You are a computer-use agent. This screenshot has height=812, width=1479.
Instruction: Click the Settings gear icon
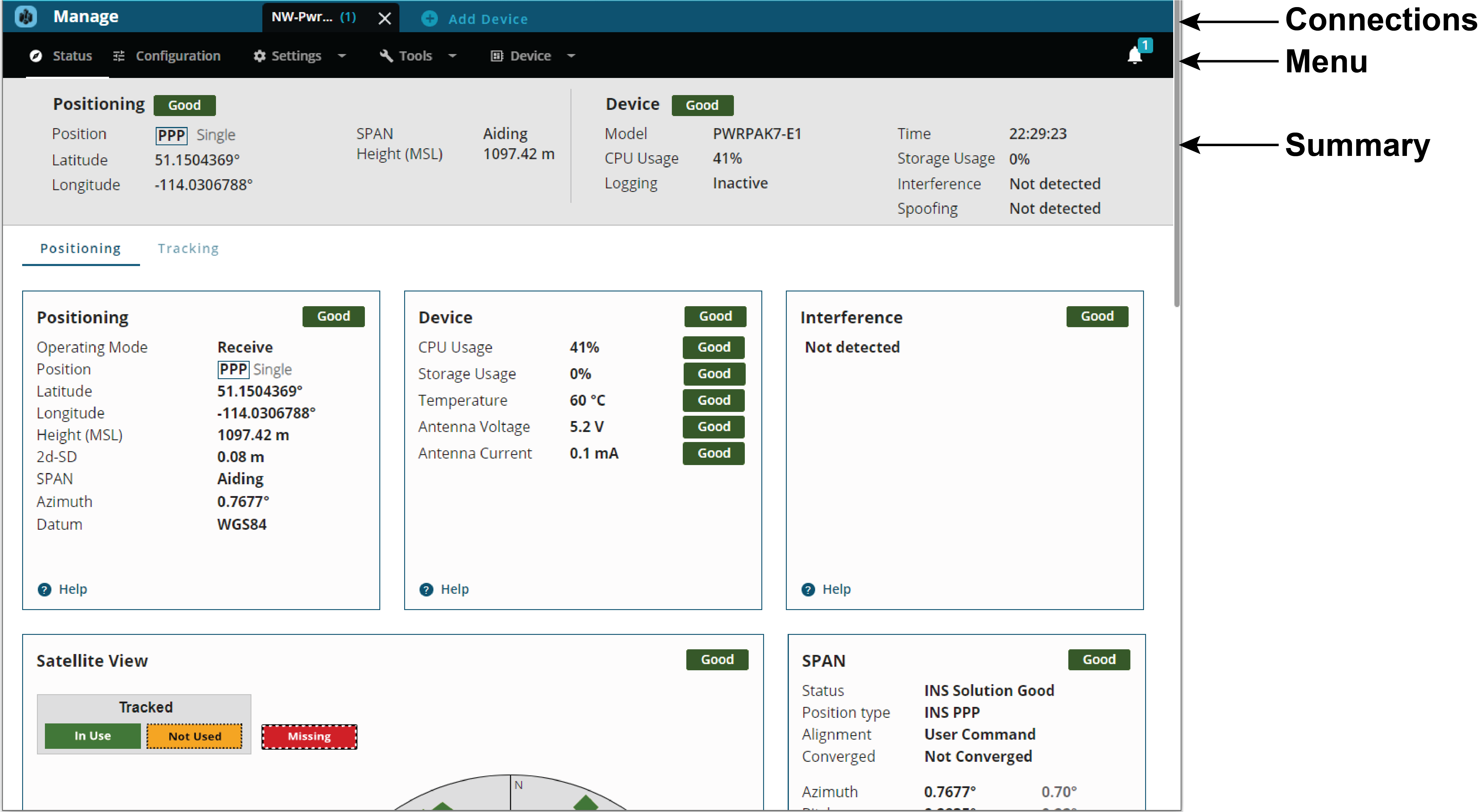(259, 56)
